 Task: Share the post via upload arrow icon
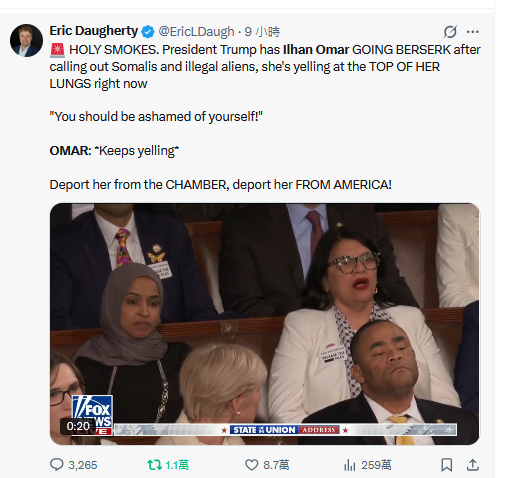coord(473,465)
